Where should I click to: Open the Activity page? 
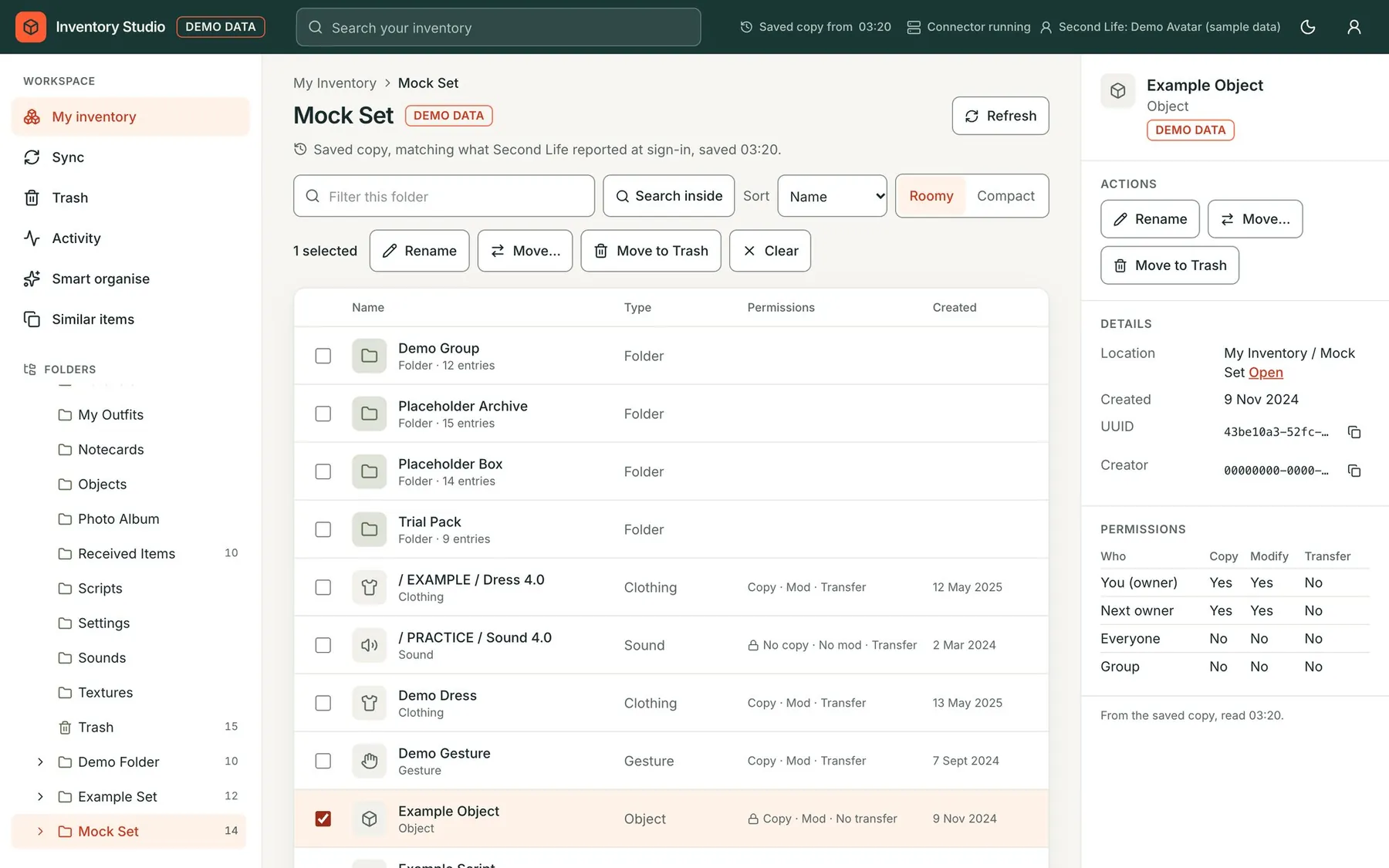coord(130,238)
